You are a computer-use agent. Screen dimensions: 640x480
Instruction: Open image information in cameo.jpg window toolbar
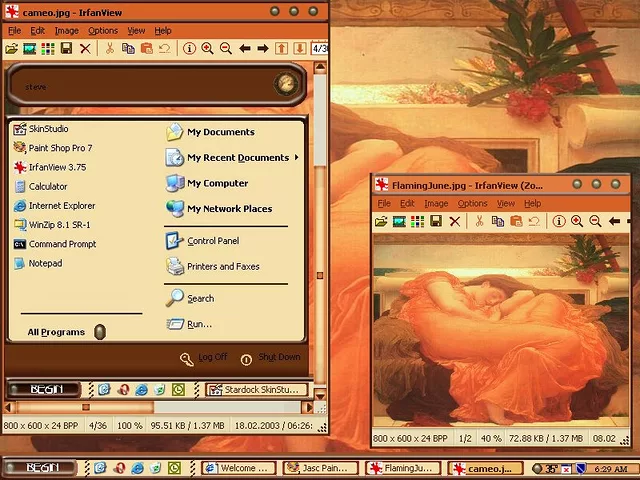[x=189, y=48]
